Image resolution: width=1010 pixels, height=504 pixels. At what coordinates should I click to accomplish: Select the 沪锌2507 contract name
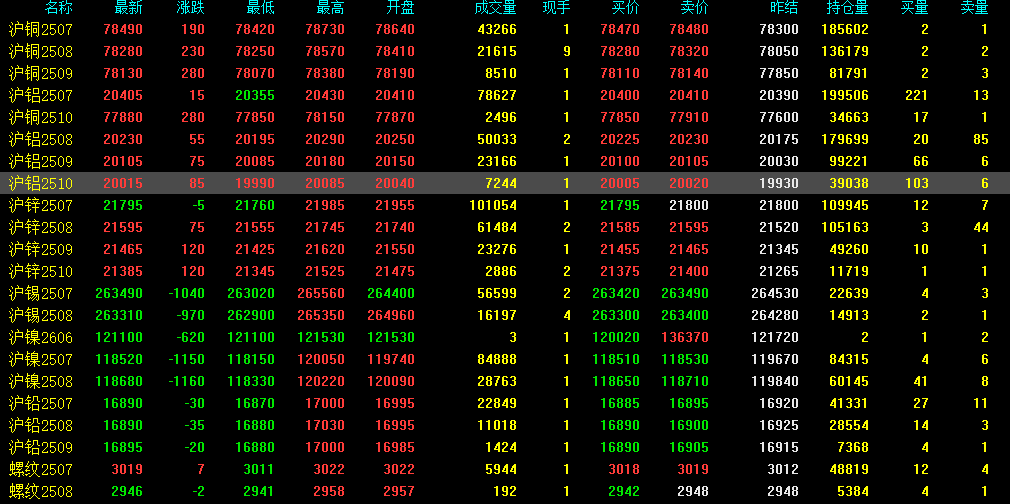[41, 205]
